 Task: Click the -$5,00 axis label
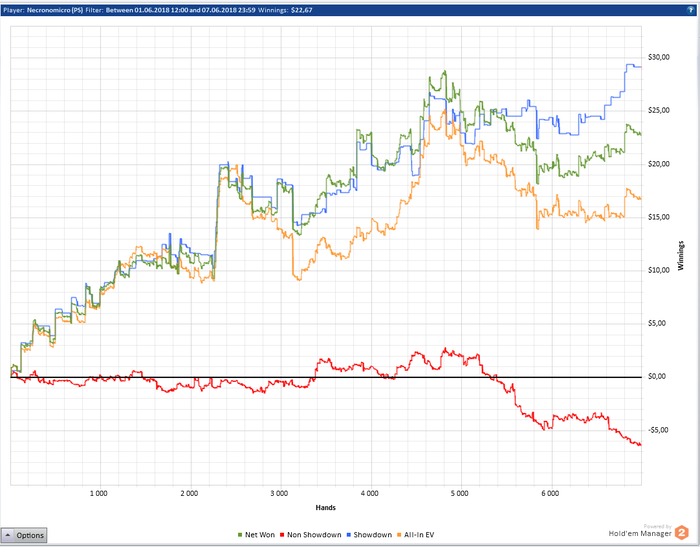[658, 430]
